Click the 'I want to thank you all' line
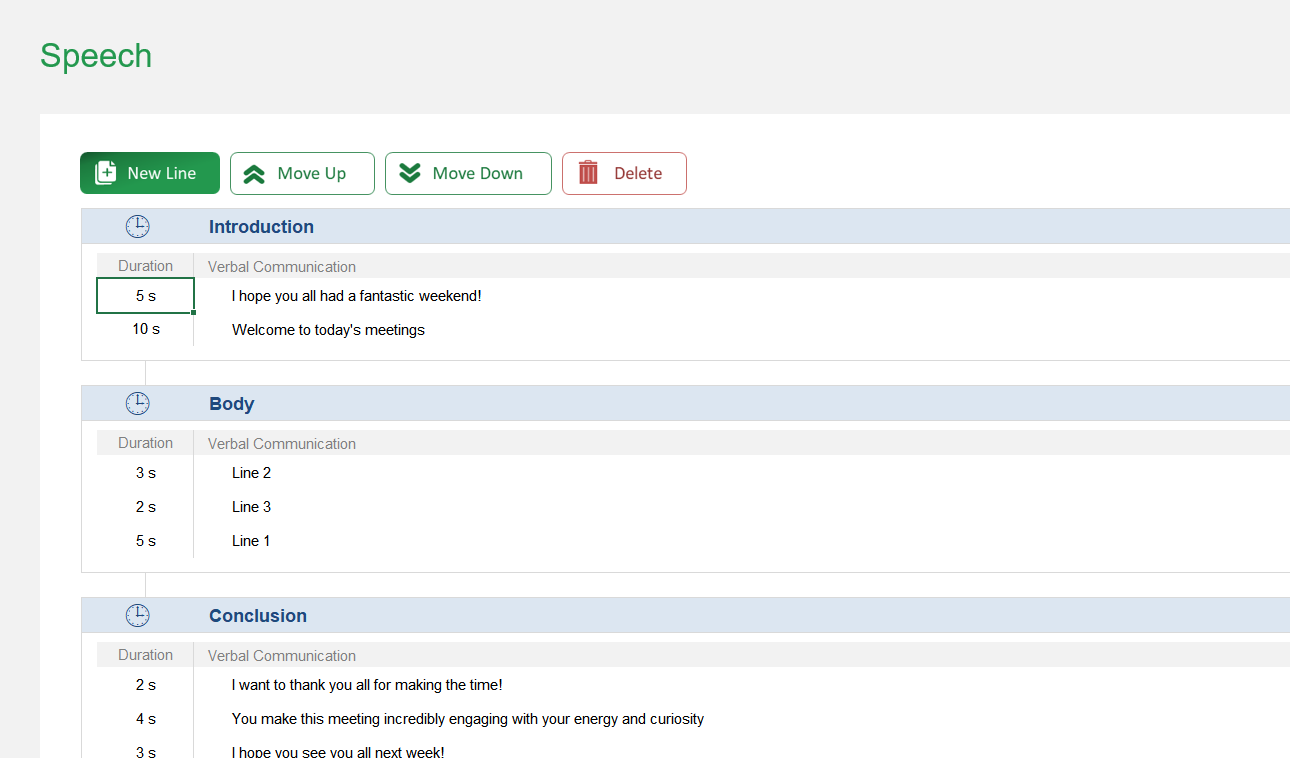Image resolution: width=1290 pixels, height=758 pixels. (x=367, y=685)
